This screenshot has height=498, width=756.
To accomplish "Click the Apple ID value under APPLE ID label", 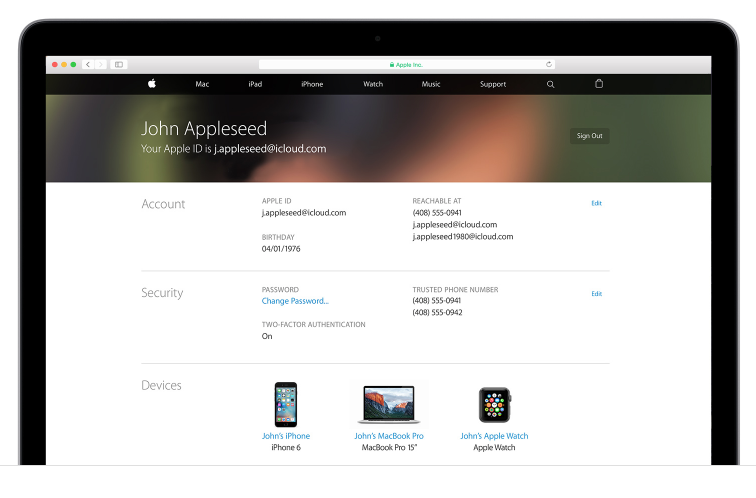I will (x=304, y=213).
